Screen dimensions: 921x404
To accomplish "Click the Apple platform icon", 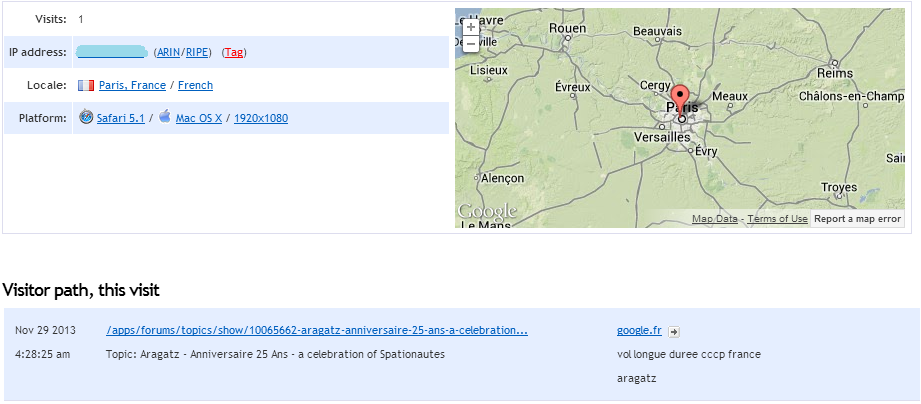I will click(165, 117).
